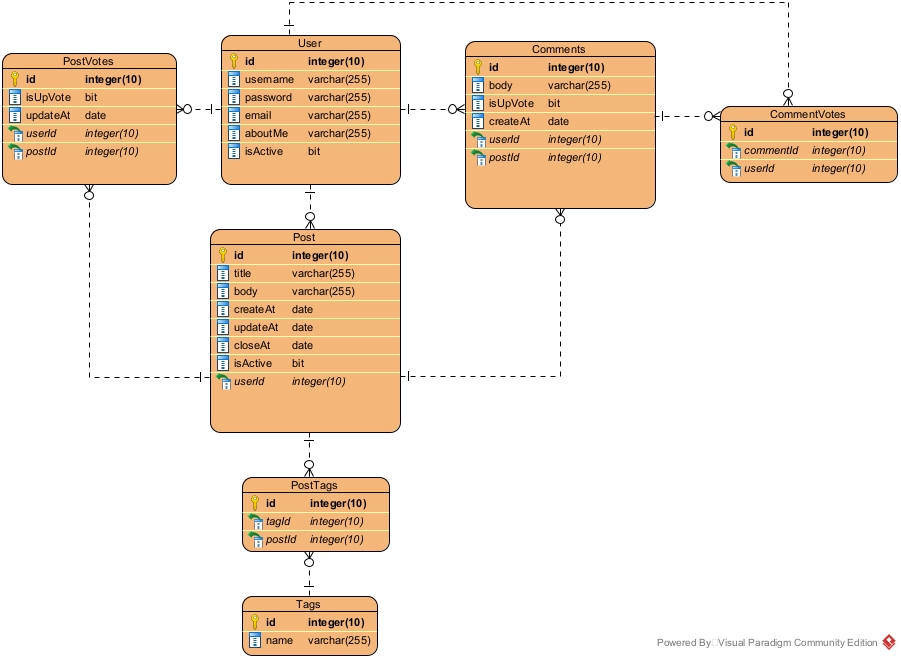Click the relationship line between PostTags and Tags

pos(309,574)
